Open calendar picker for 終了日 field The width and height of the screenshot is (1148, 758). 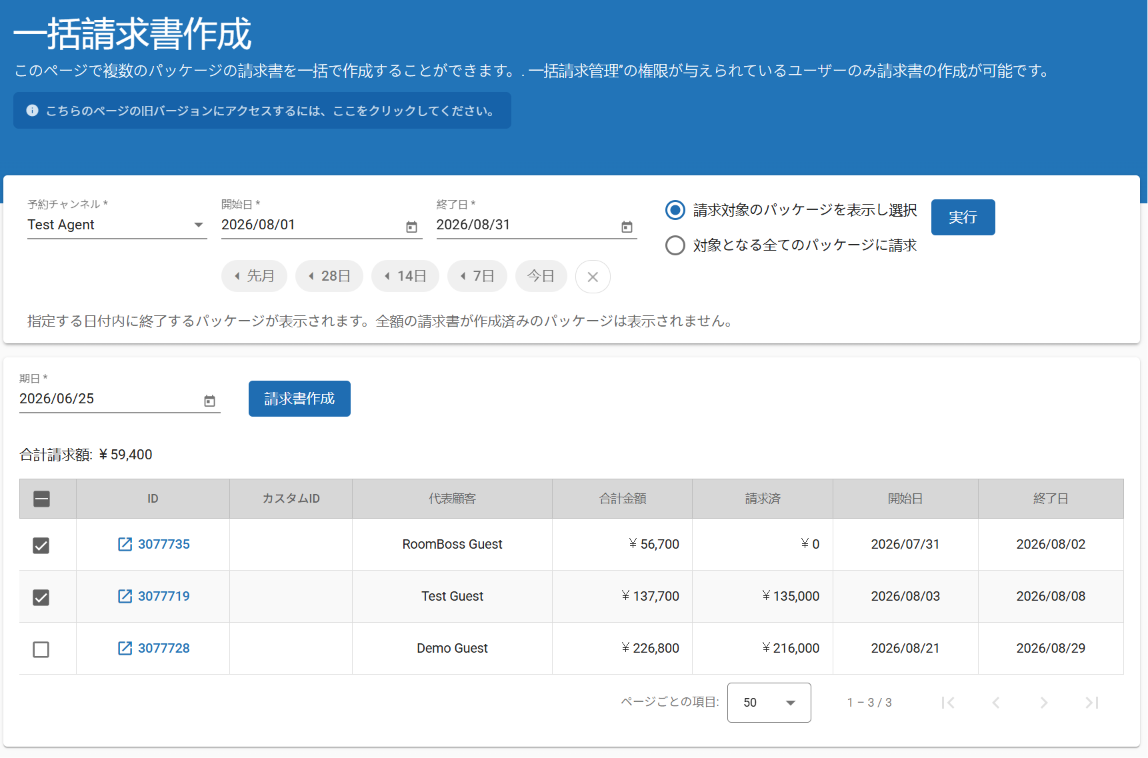point(627,227)
